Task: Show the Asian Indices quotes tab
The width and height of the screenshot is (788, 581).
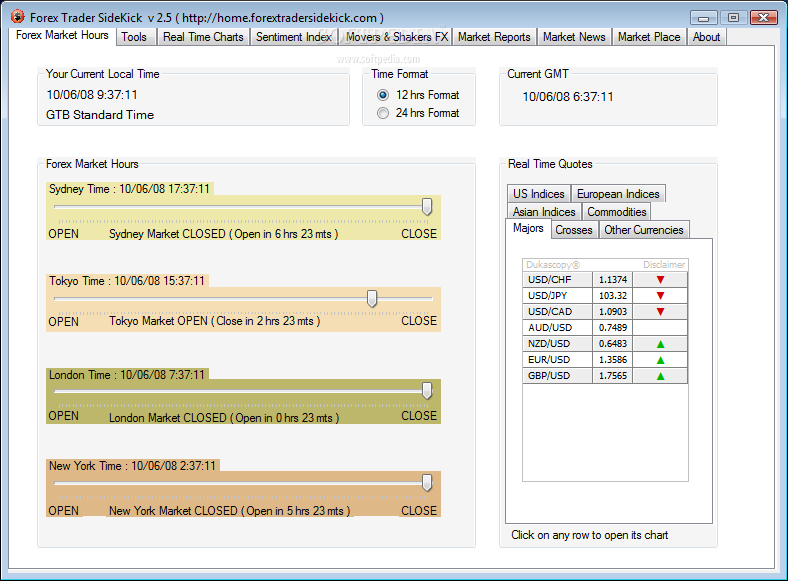Action: [x=544, y=212]
